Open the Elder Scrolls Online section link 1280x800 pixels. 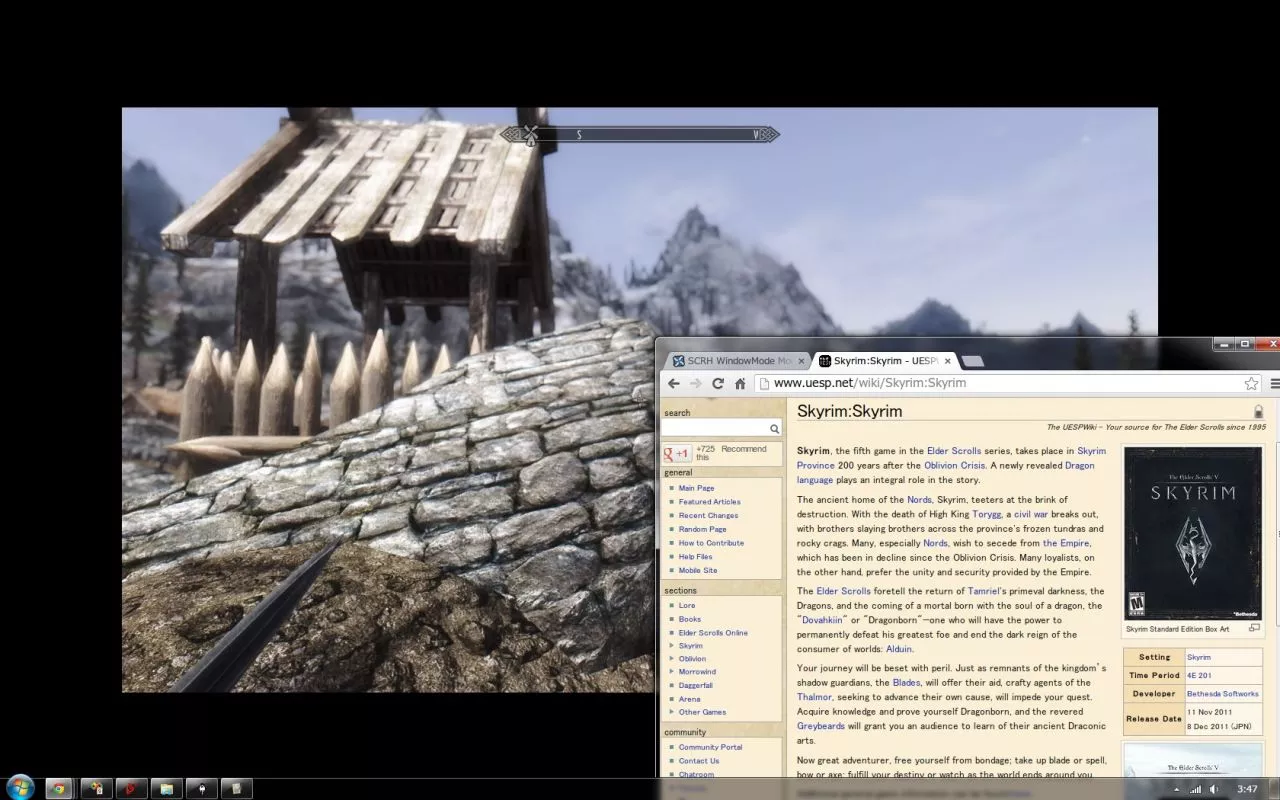click(x=713, y=632)
